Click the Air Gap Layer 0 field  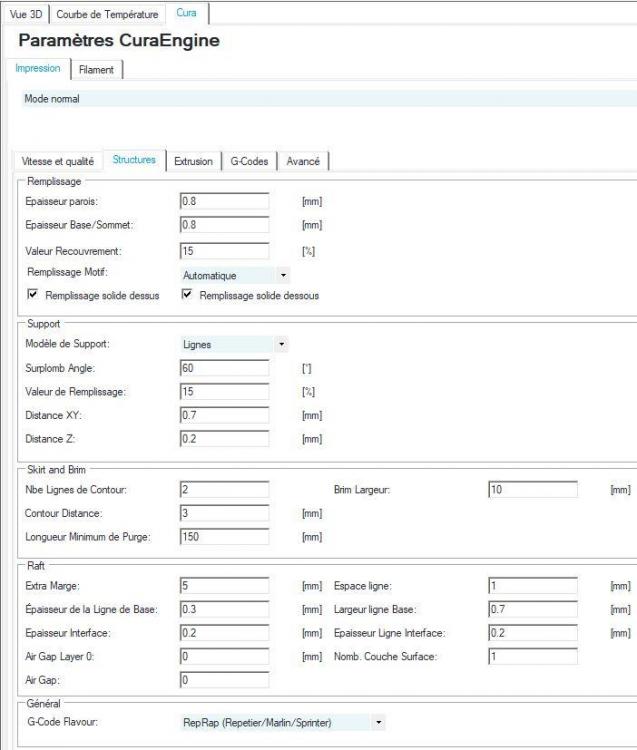224,656
